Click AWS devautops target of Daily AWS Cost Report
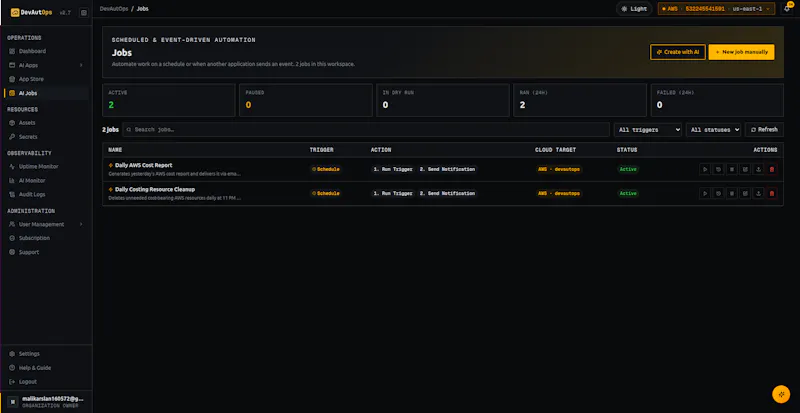Screen dimensions: 800x413 click(x=559, y=169)
